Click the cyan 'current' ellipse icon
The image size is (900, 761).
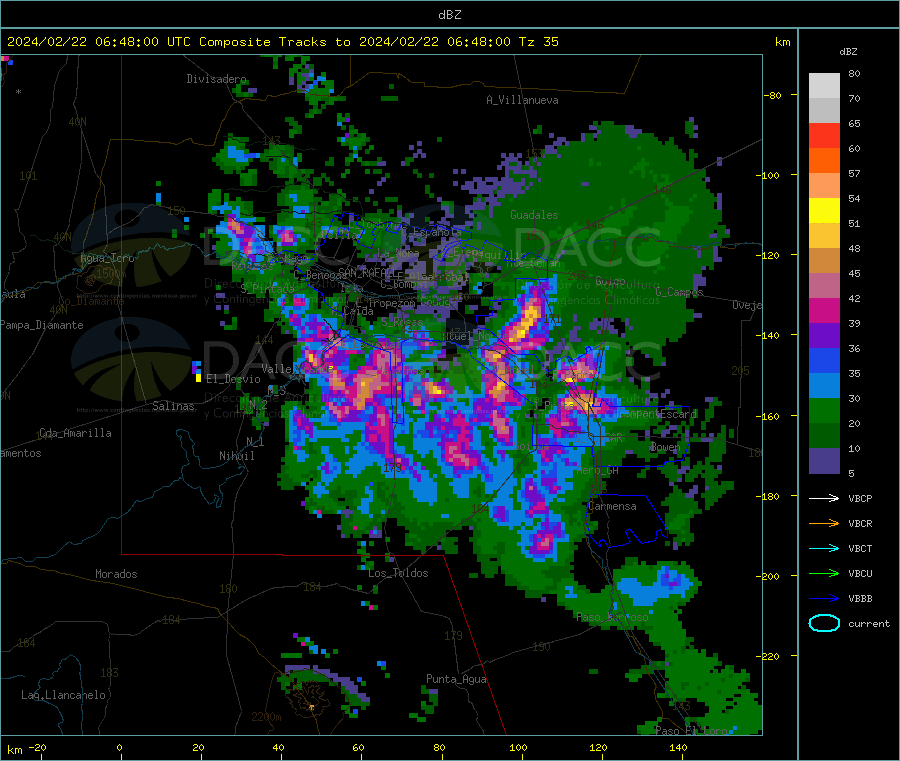824,623
